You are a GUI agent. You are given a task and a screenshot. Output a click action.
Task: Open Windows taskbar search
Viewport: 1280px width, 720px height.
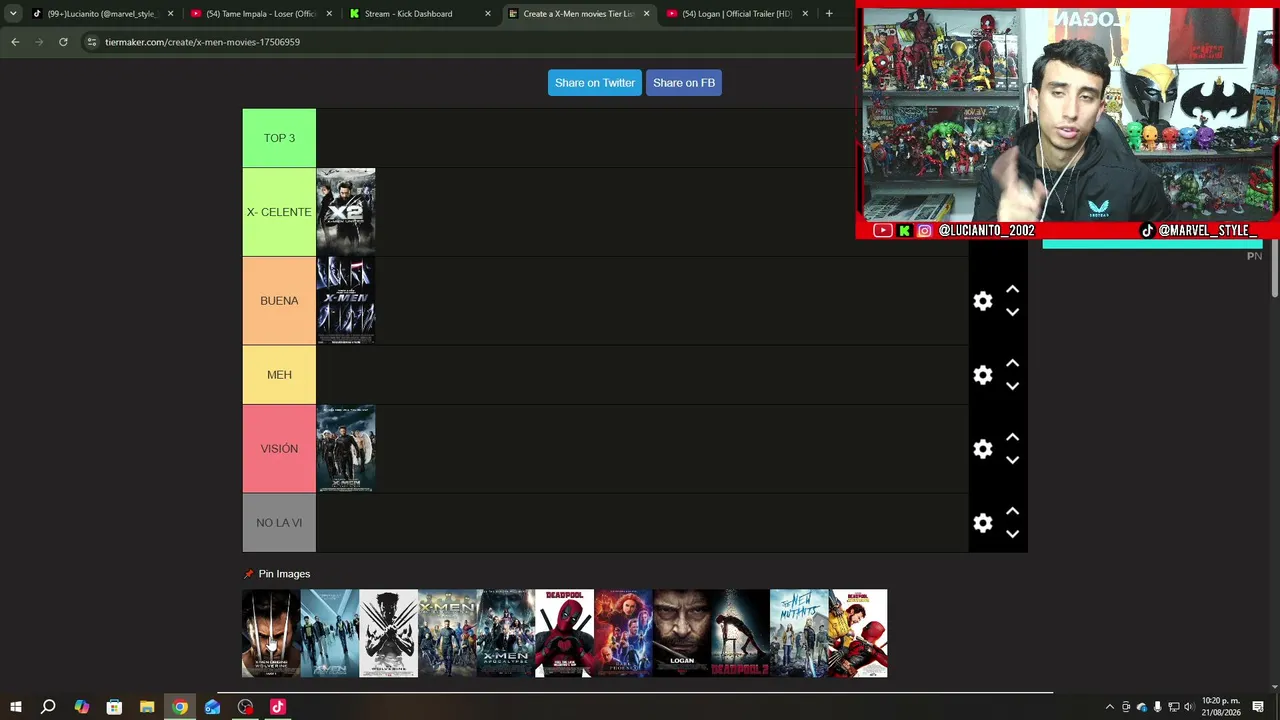(x=48, y=707)
